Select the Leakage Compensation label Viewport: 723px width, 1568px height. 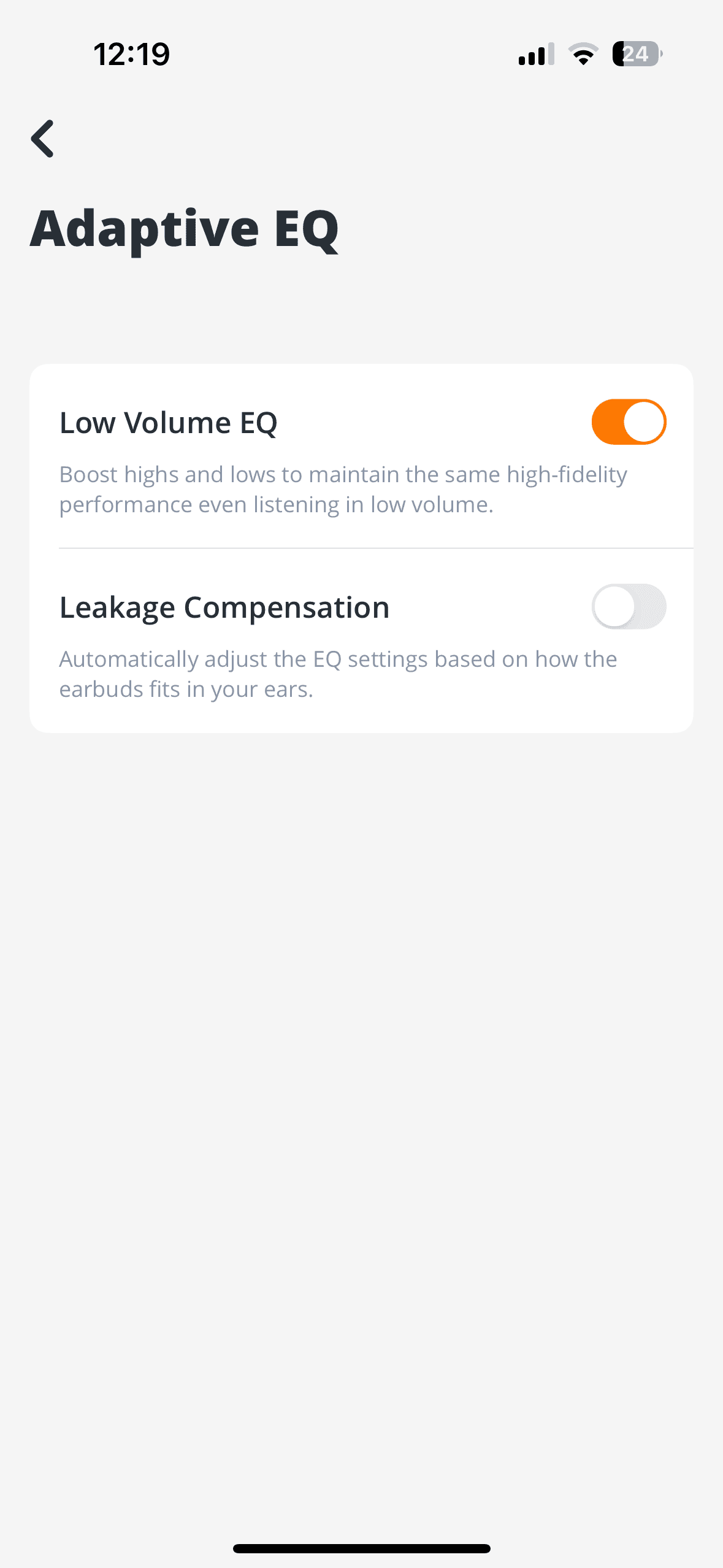pyautogui.click(x=224, y=607)
